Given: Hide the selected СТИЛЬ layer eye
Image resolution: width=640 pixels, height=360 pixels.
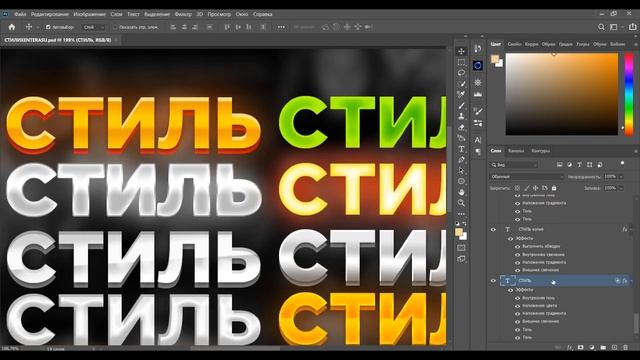Looking at the screenshot, I should click(x=493, y=281).
